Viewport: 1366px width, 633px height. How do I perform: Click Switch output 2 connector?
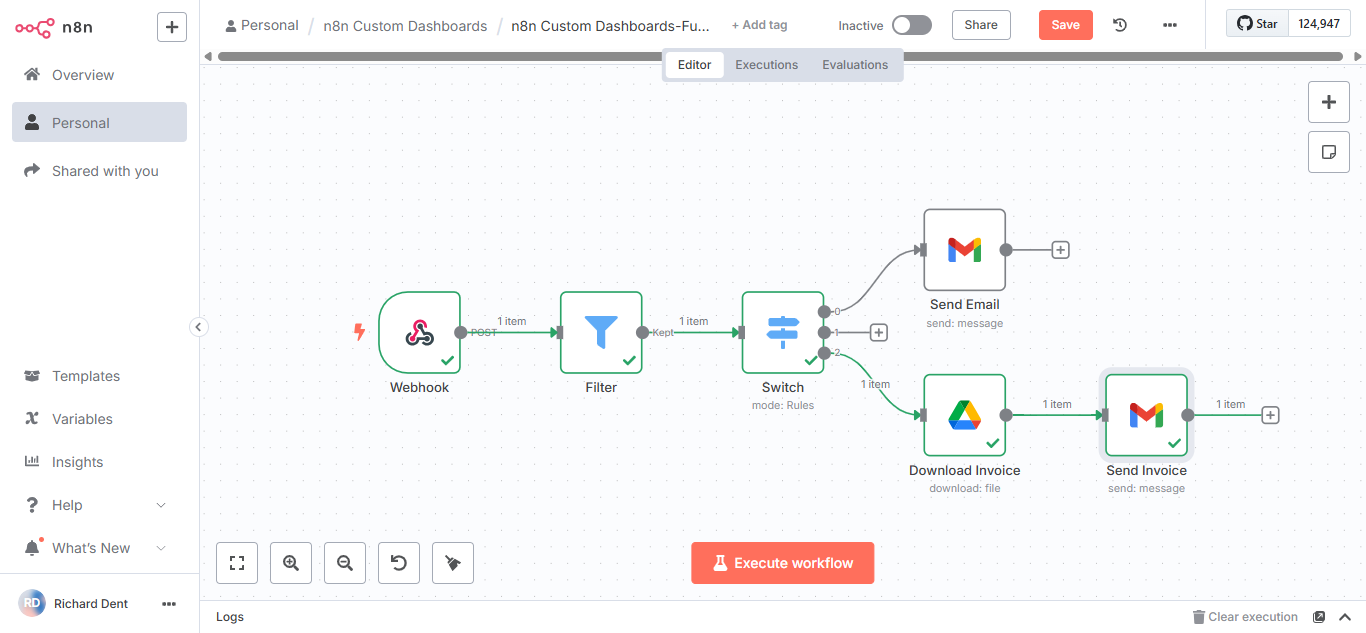point(824,353)
